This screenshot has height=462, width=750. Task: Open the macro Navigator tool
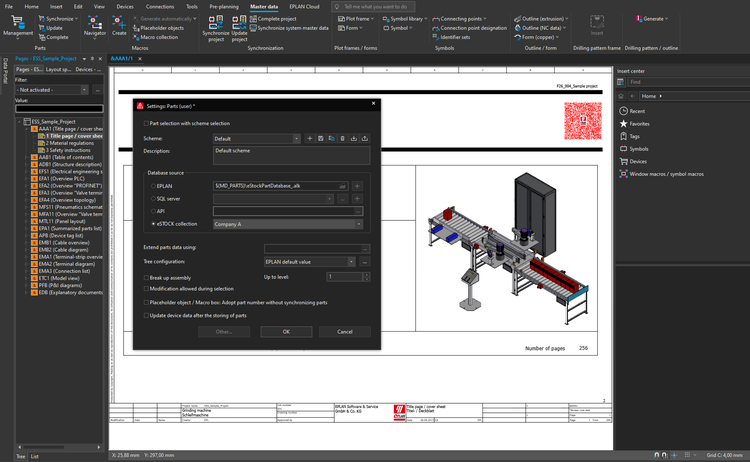[x=94, y=25]
